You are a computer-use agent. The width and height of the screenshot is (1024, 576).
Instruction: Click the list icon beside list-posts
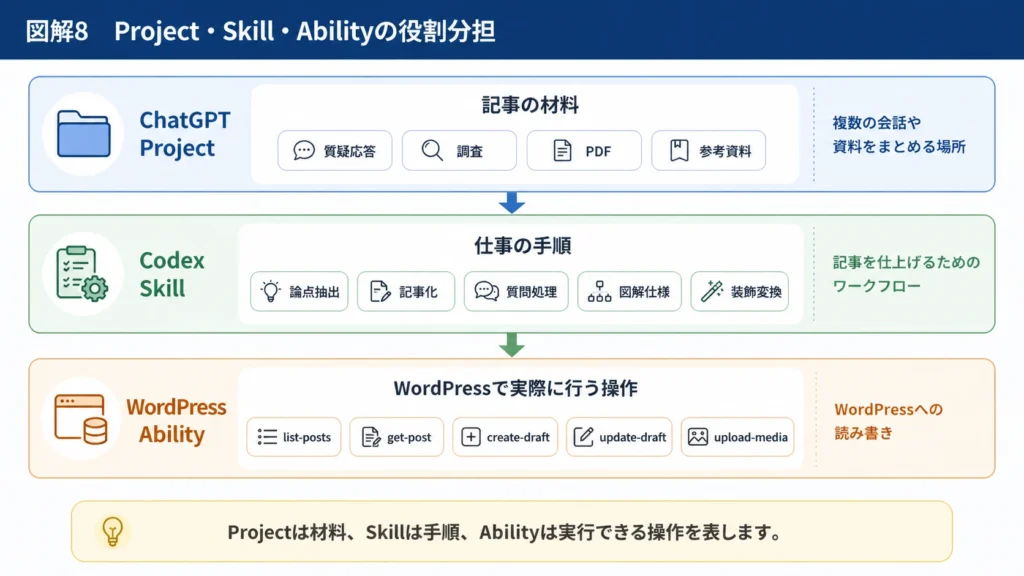[x=267, y=437]
